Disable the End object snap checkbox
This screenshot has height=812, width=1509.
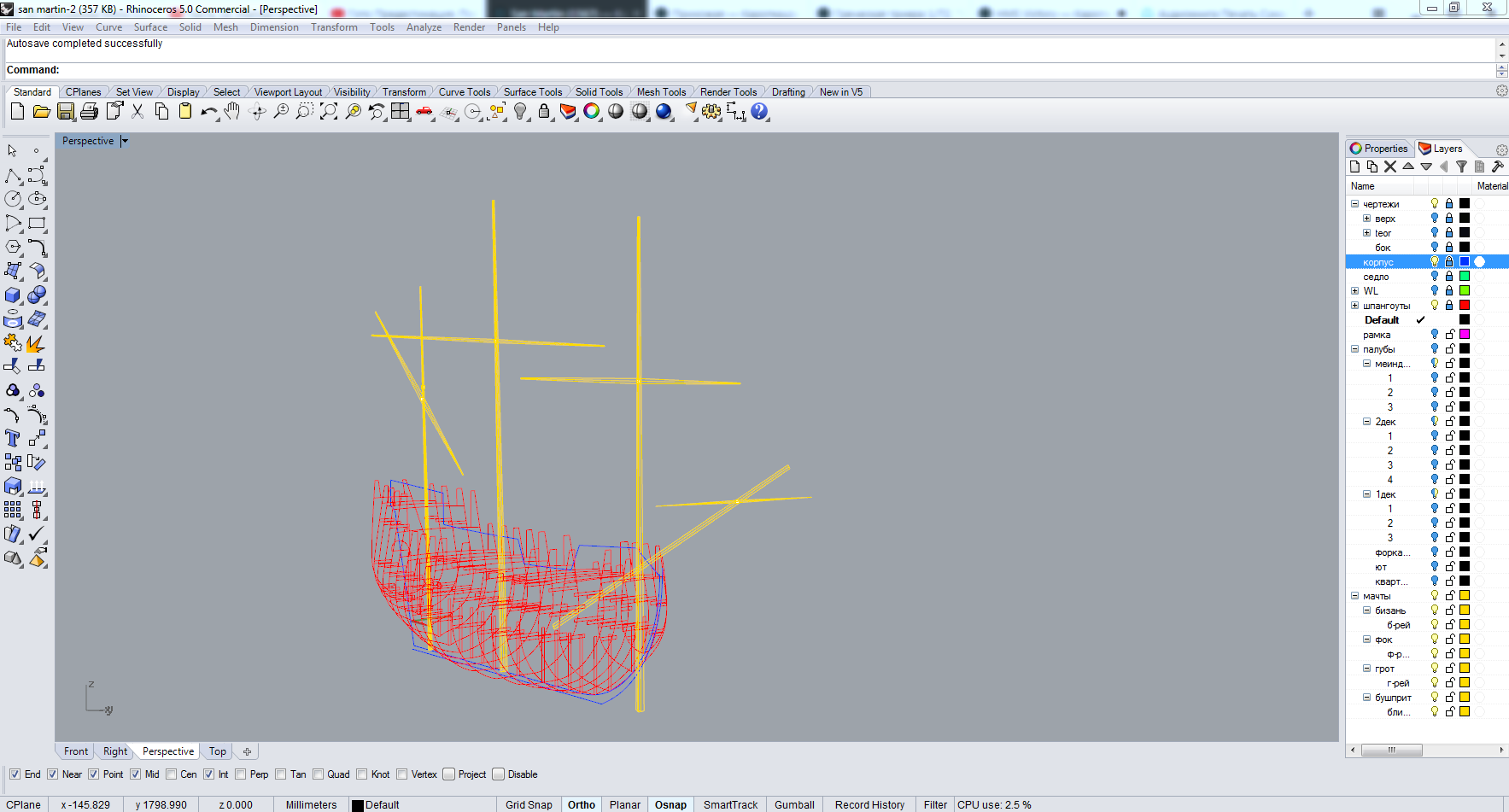click(x=15, y=774)
